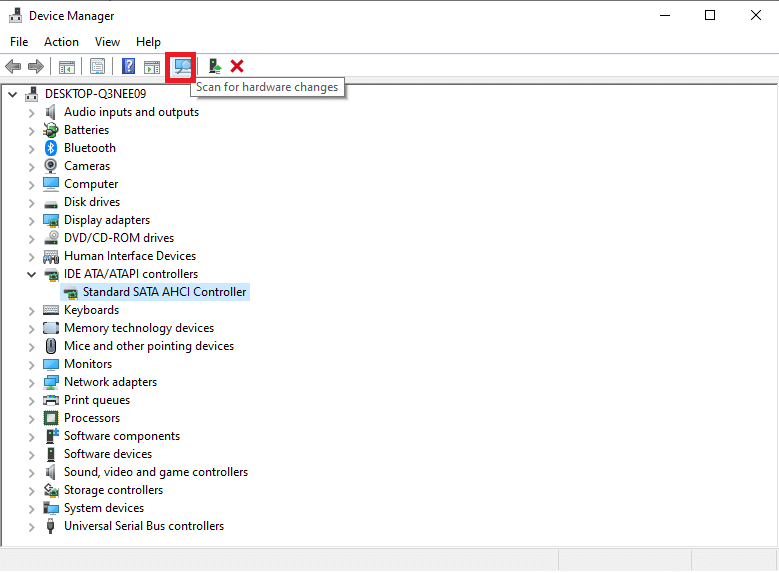The image size is (779, 573).
Task: Click the Show/Hide Console Tree icon
Action: click(67, 66)
